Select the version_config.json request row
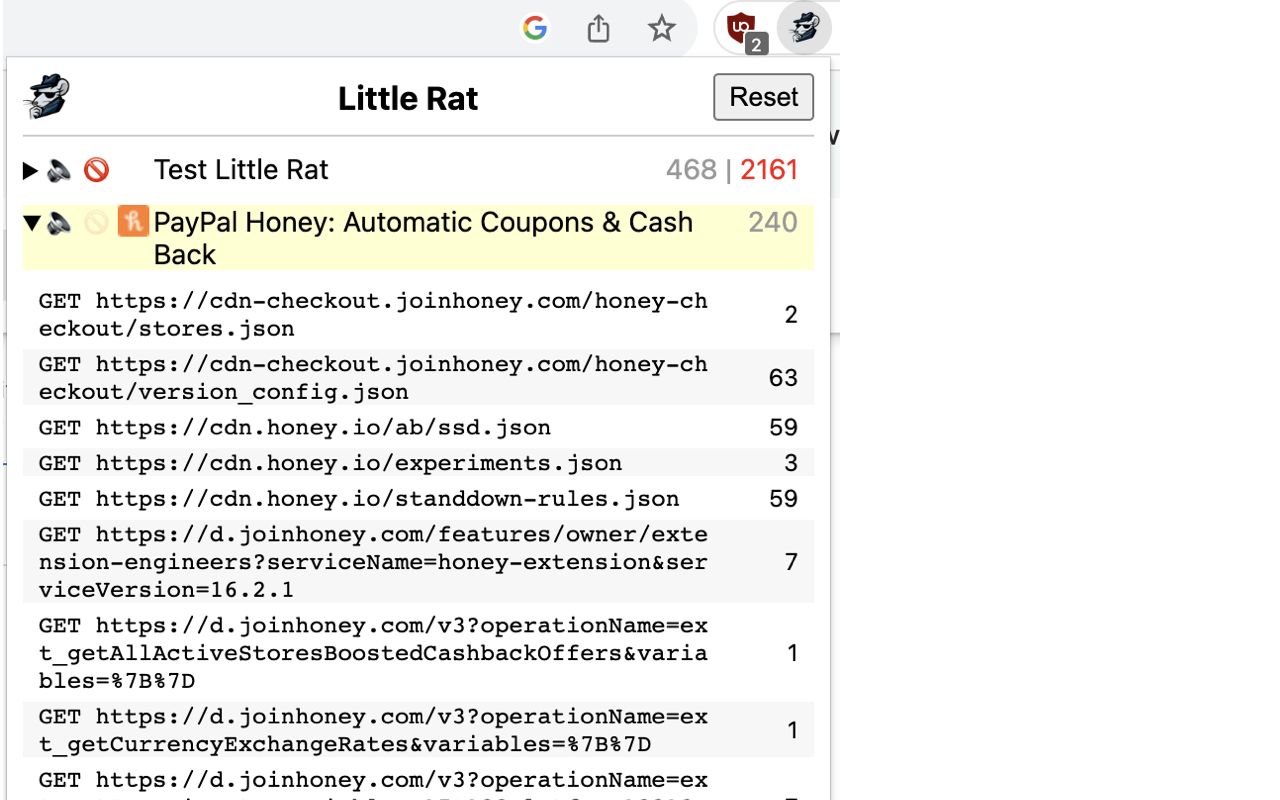This screenshot has height=800, width=1280. click(x=400, y=377)
